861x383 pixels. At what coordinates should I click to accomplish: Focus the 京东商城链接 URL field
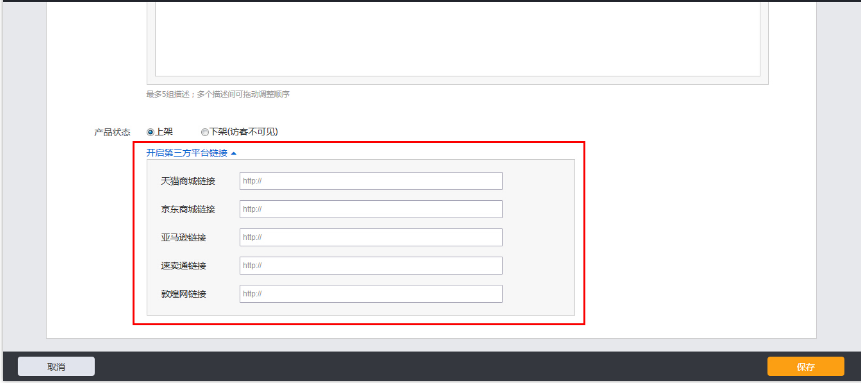pyautogui.click(x=371, y=209)
